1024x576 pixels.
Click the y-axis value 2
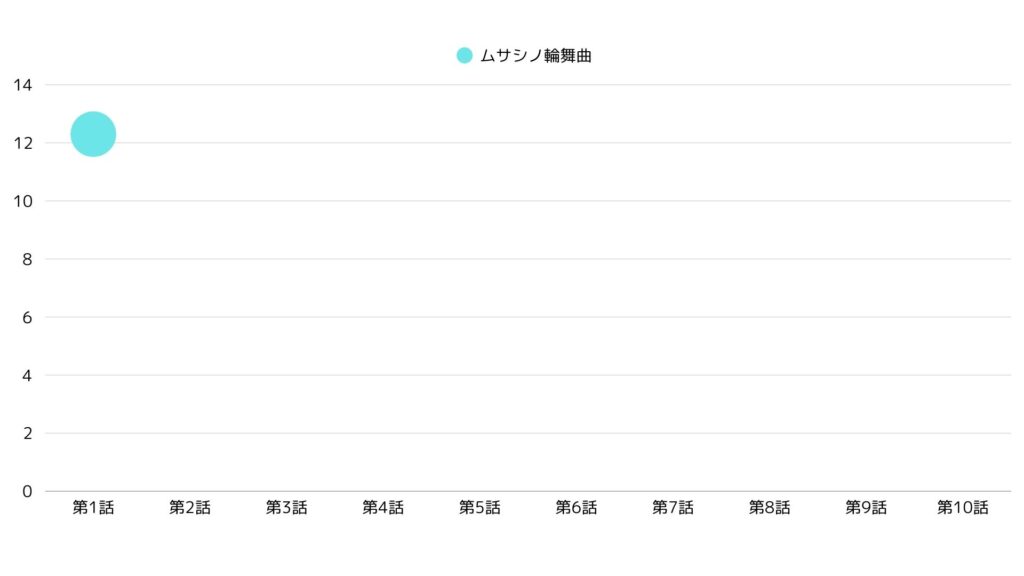coord(27,433)
